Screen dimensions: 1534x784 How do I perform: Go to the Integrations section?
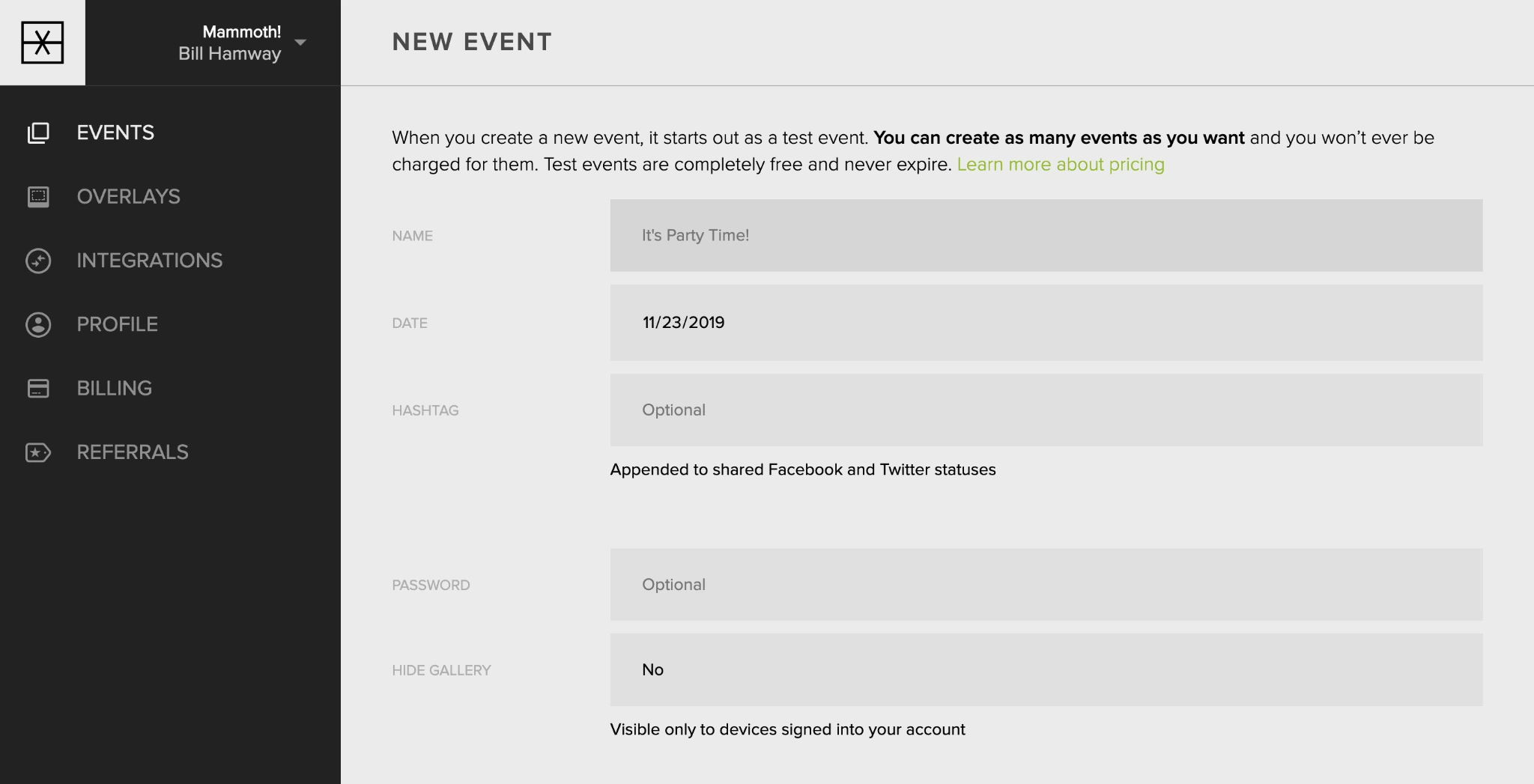click(150, 261)
